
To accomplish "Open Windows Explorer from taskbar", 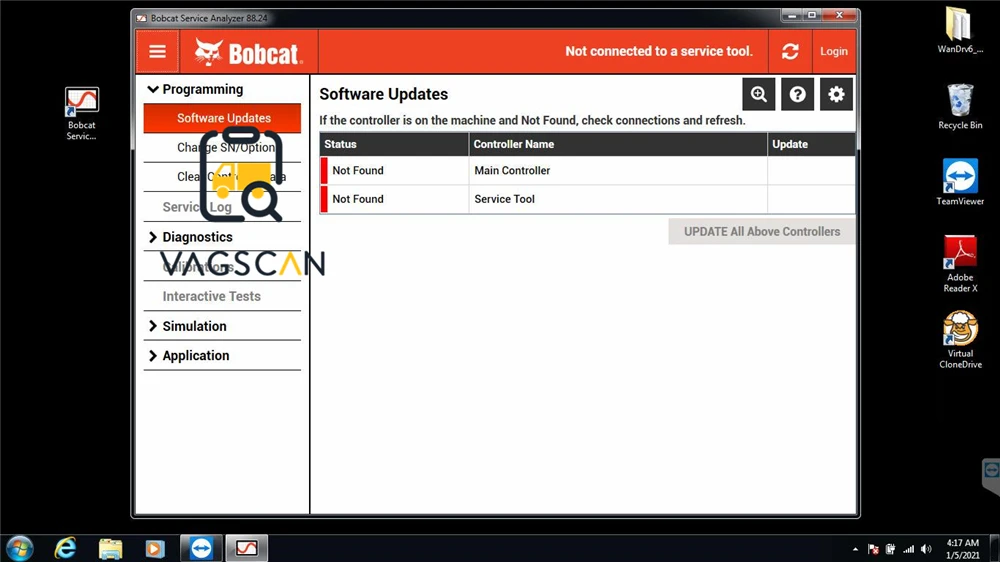I will [x=110, y=549].
